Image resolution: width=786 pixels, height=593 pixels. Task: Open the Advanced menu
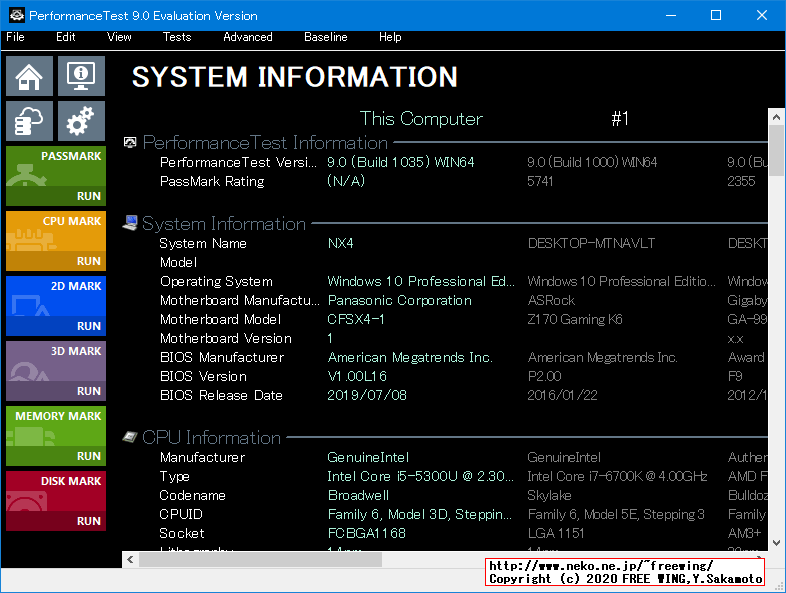pyautogui.click(x=248, y=37)
